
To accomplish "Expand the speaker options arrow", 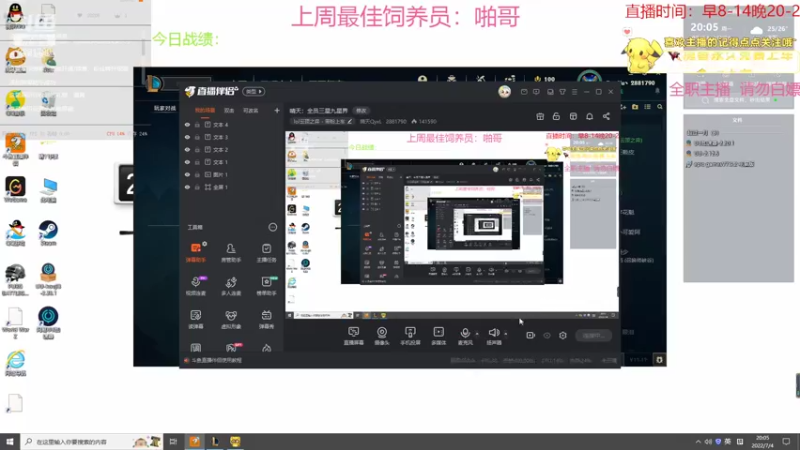I will click(x=506, y=334).
